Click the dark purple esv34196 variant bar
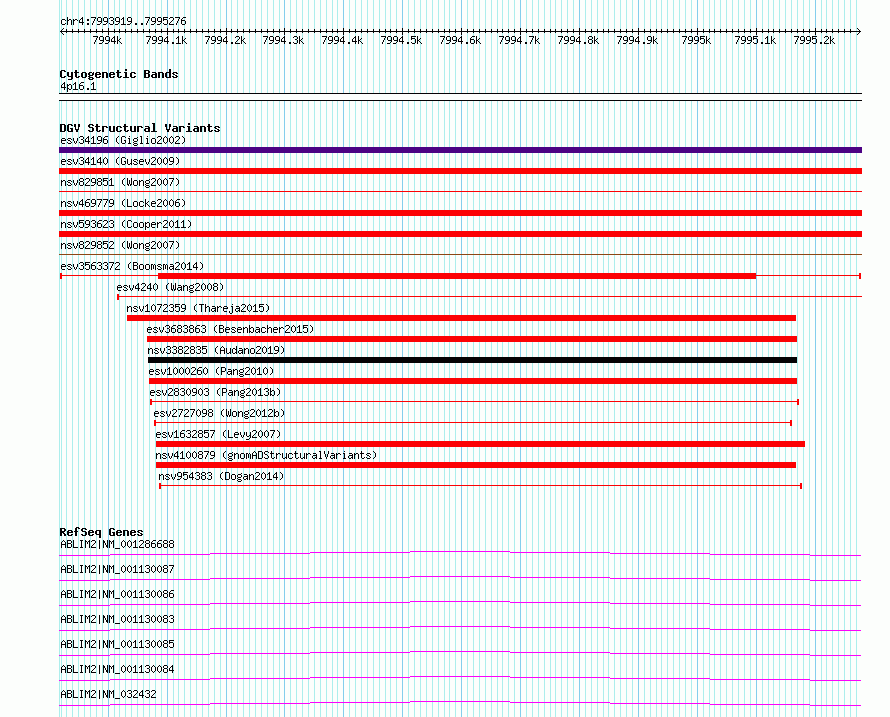Screen dimensions: 890x717 pos(460,150)
